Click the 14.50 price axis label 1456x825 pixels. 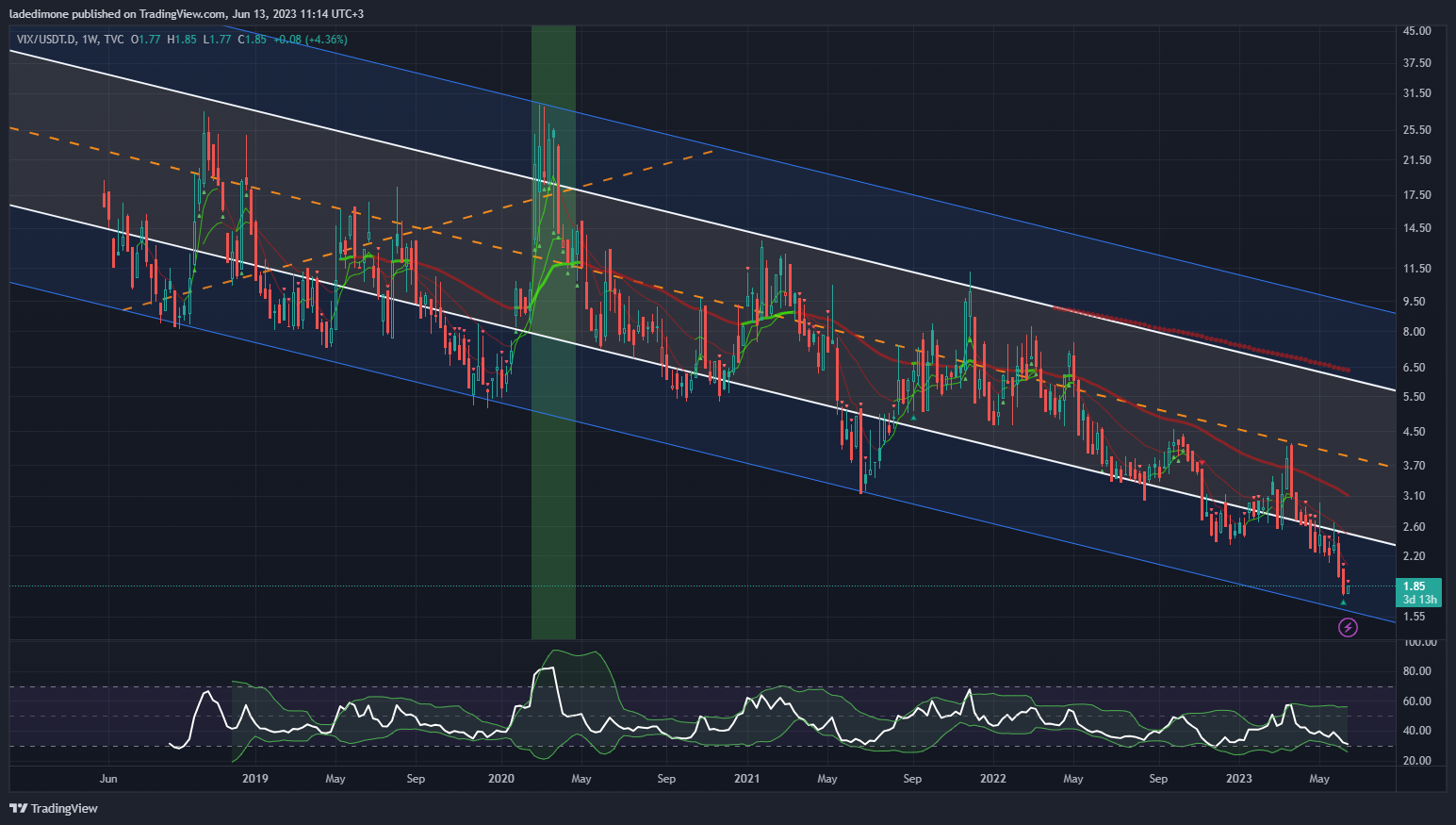(x=1417, y=228)
